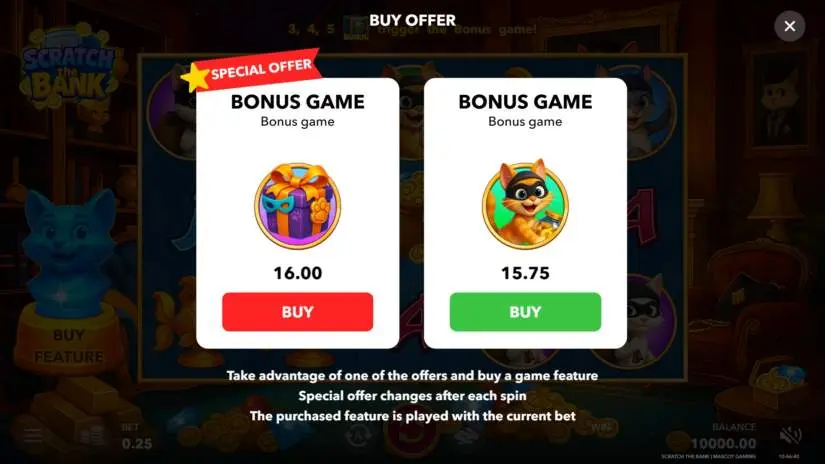
Task: Click the masked orange cat bonus icon
Action: tap(525, 204)
